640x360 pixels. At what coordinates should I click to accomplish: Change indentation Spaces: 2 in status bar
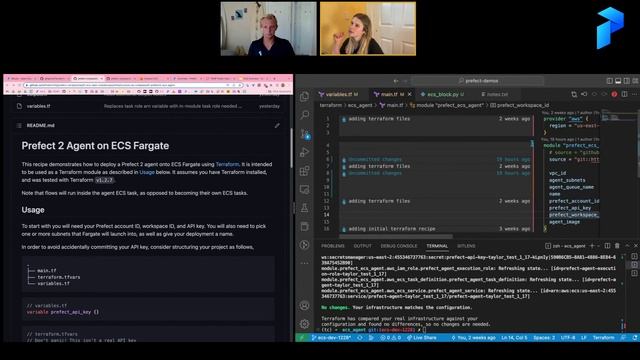[x=544, y=338]
